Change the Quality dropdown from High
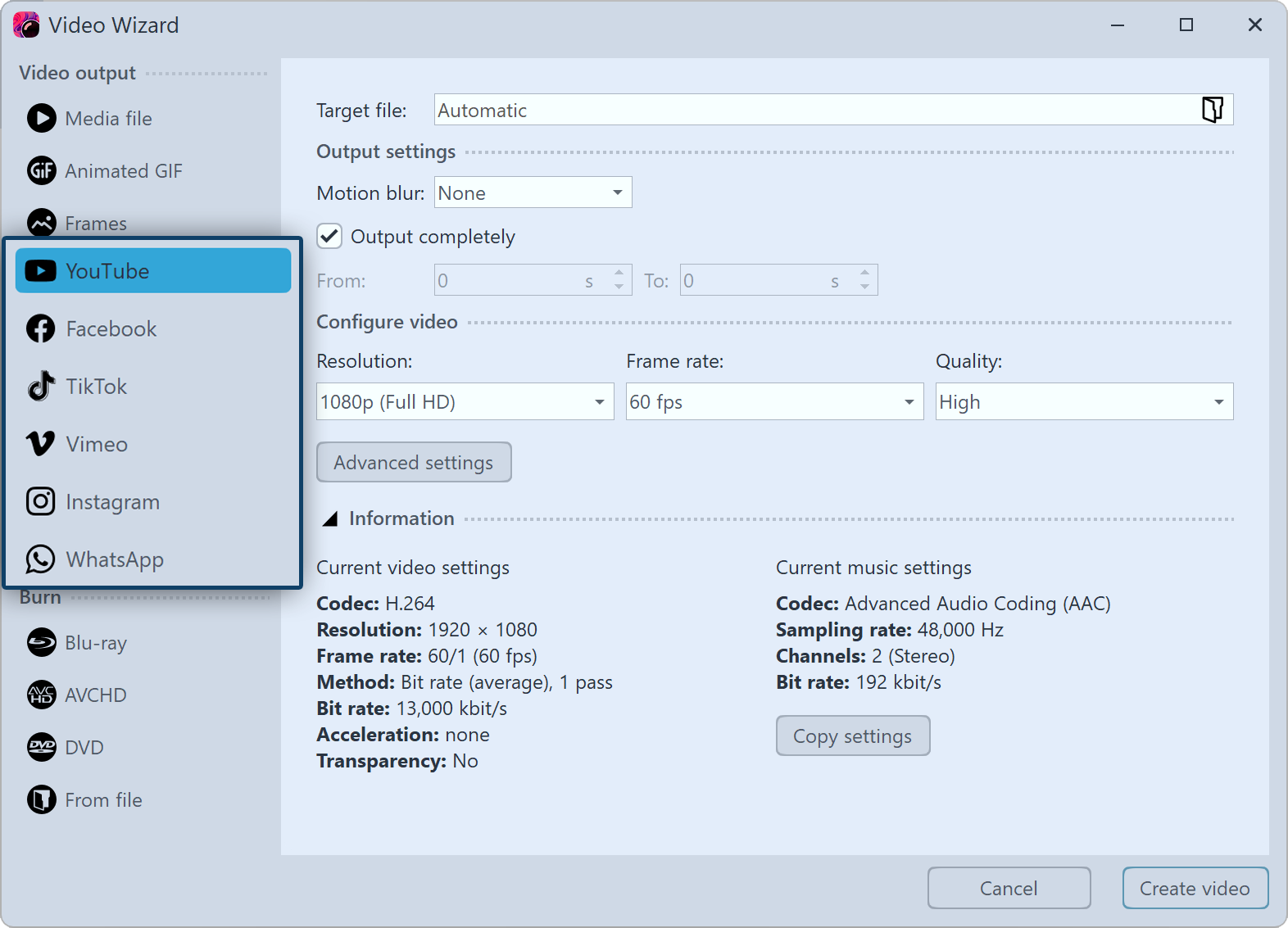 tap(1083, 402)
